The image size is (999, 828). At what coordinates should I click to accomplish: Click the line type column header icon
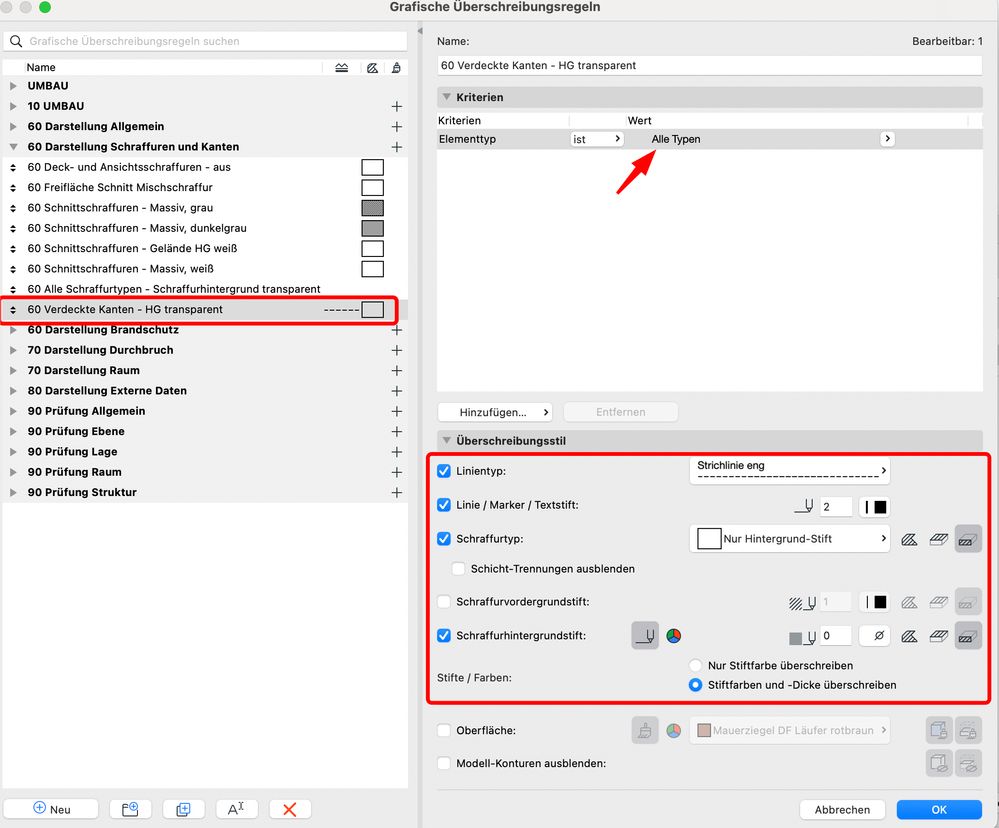341,68
